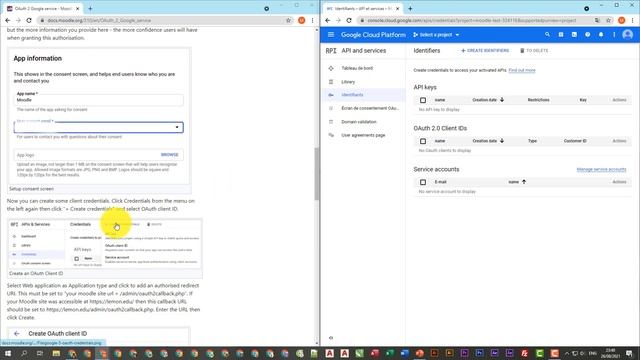Click the TO DELETE button
This screenshot has width=640, height=360.
tap(534, 51)
